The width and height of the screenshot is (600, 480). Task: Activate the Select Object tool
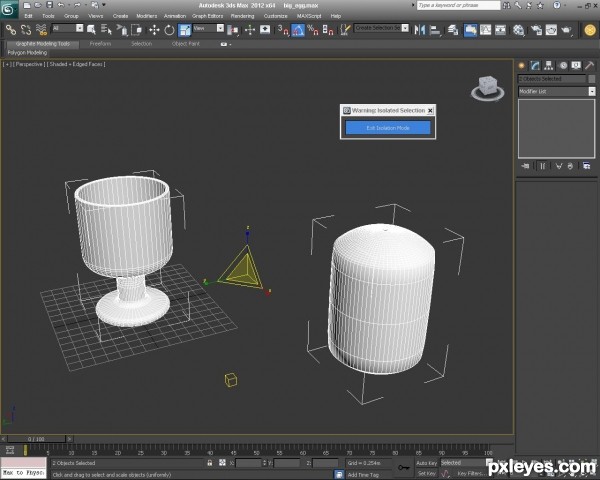click(x=91, y=29)
